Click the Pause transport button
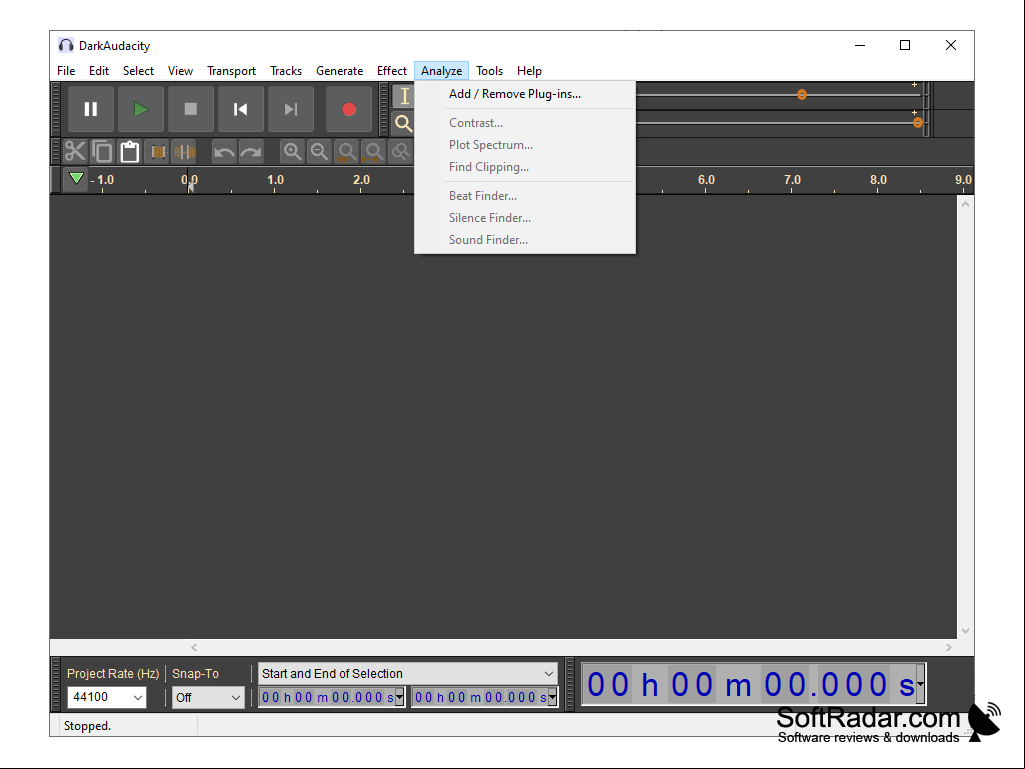Image resolution: width=1025 pixels, height=769 pixels. (91, 109)
